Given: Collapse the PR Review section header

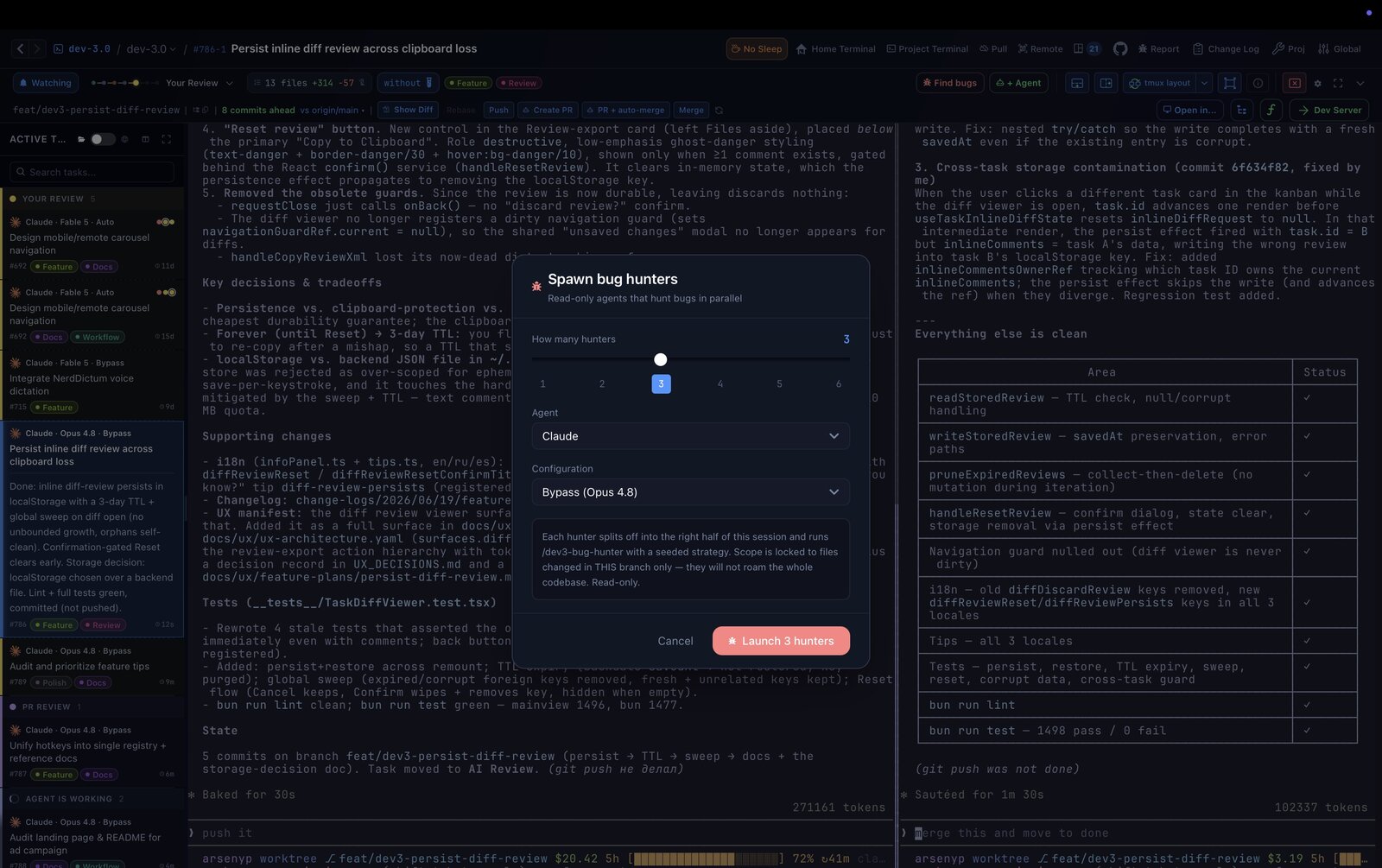Looking at the screenshot, I should click(x=92, y=706).
